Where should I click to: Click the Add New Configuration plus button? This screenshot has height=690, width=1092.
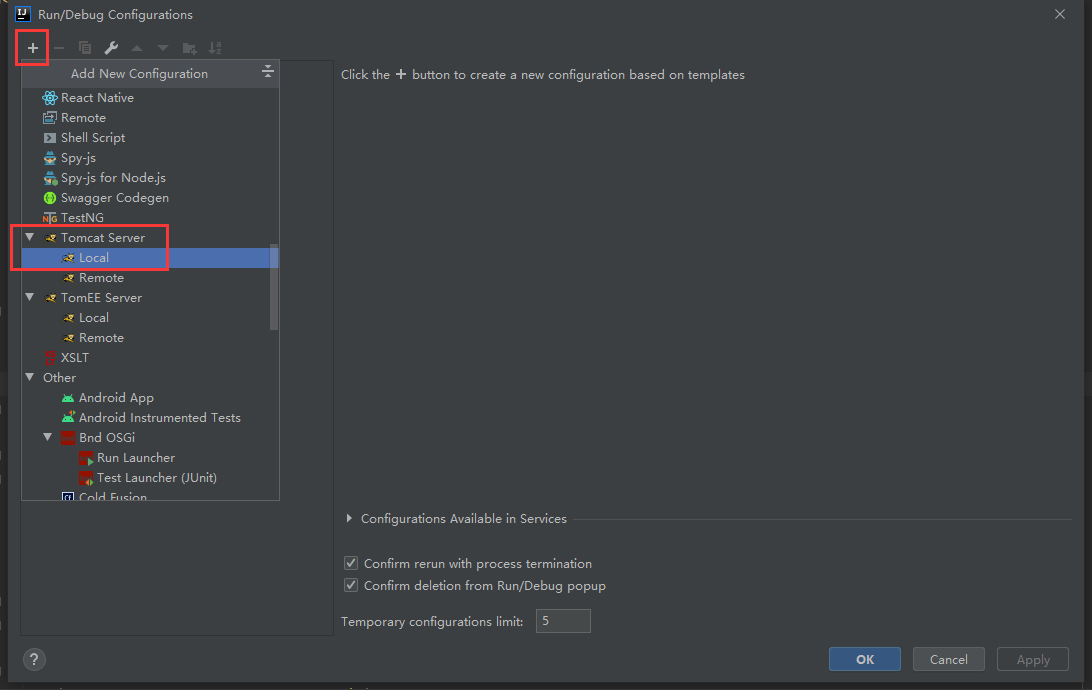click(32, 48)
